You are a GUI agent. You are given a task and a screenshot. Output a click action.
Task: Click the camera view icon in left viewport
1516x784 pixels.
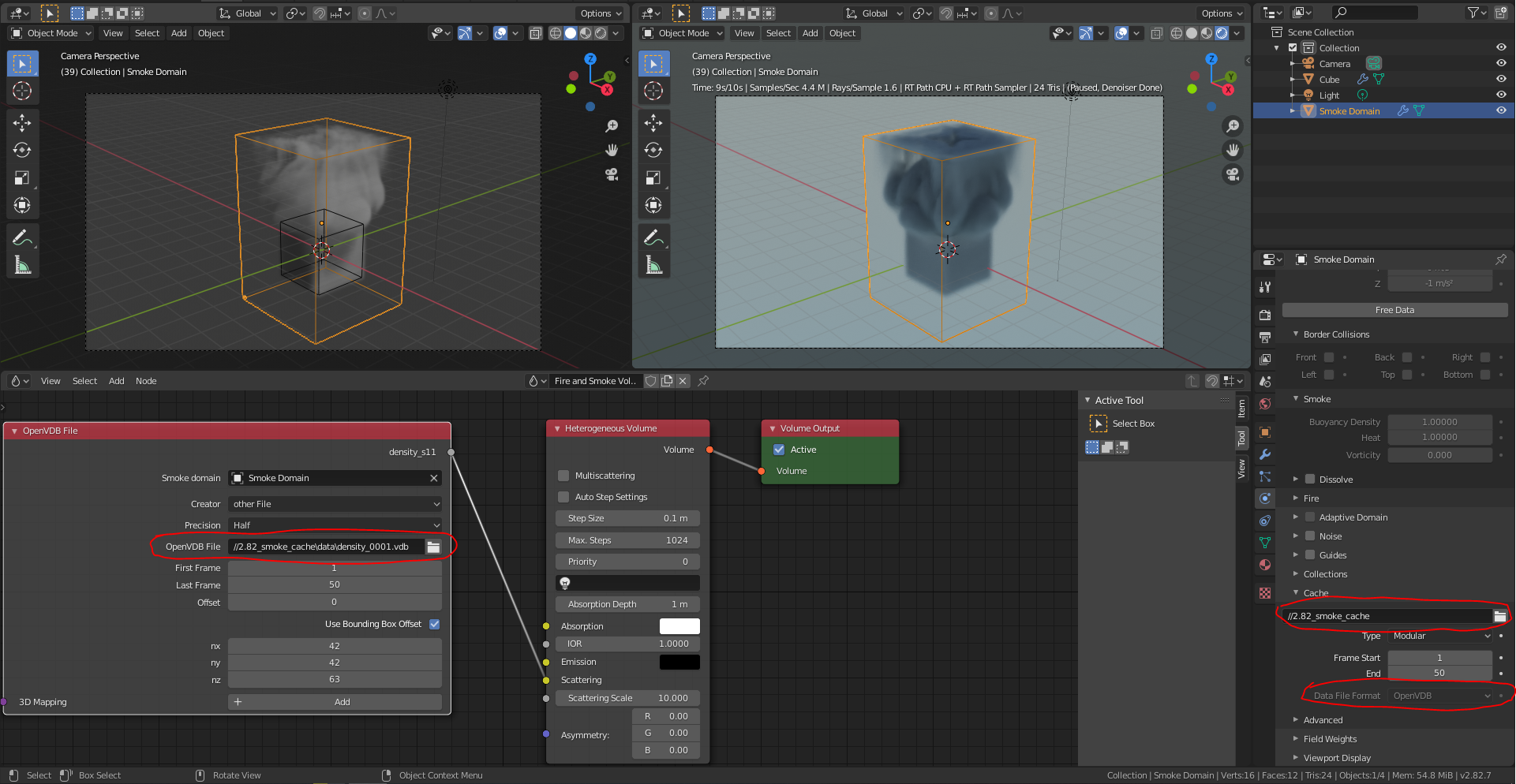click(x=612, y=174)
